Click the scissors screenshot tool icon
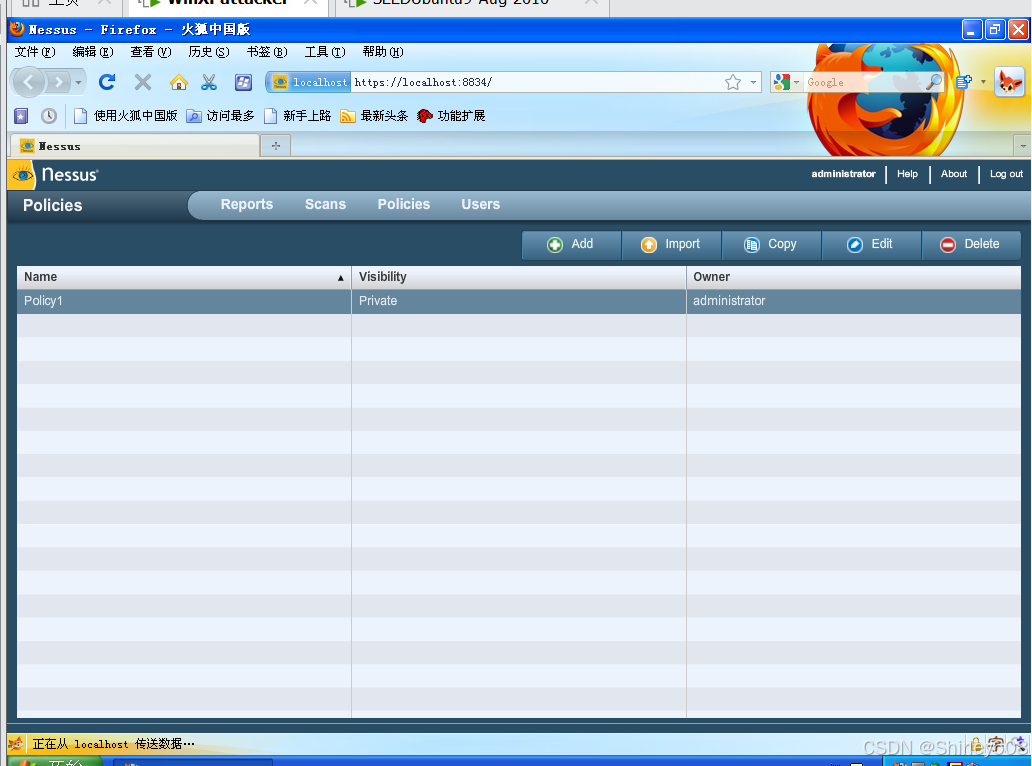 209,82
